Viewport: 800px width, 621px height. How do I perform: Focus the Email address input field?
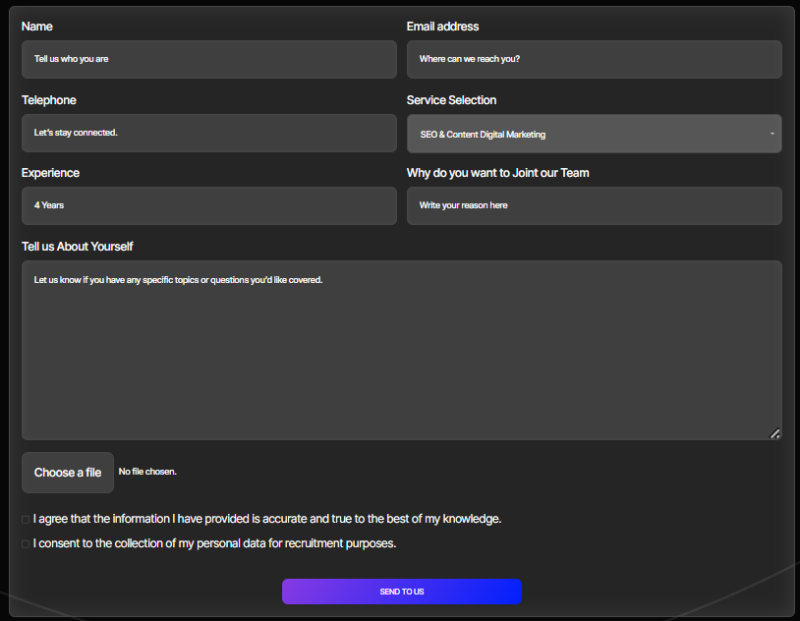[594, 59]
